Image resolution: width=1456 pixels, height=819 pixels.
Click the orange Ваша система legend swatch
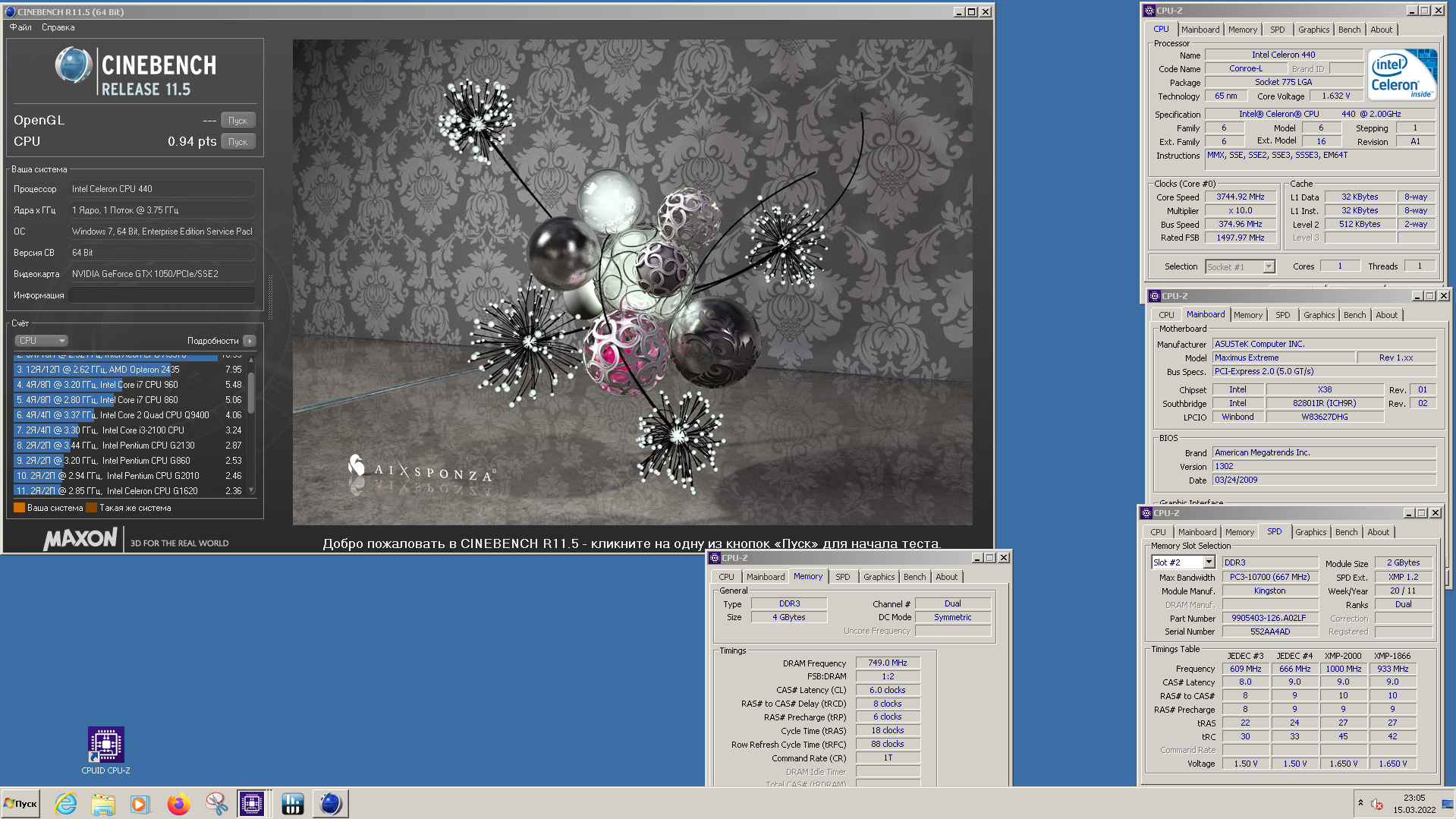point(20,508)
